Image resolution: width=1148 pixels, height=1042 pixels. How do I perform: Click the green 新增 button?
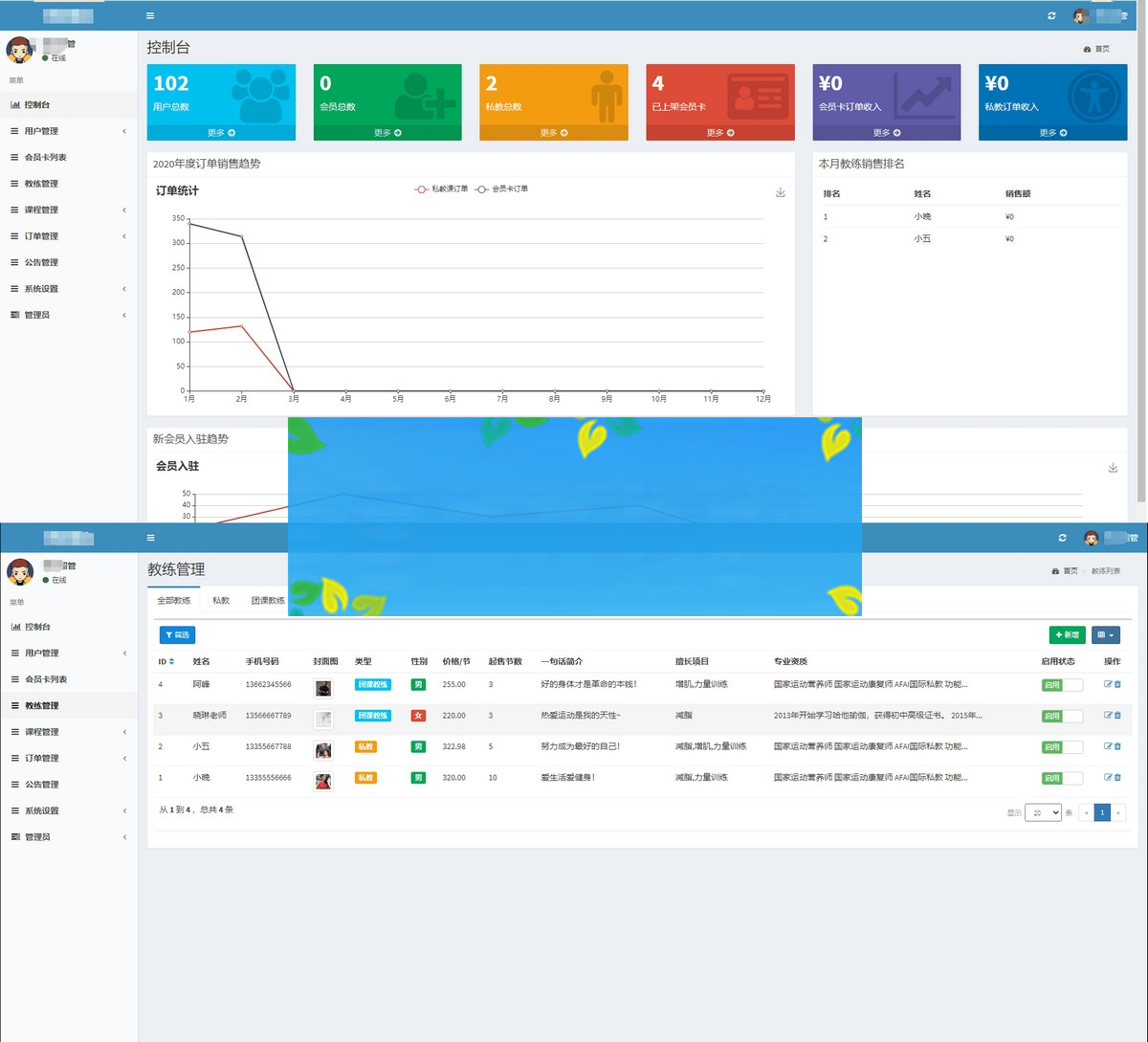(1067, 634)
